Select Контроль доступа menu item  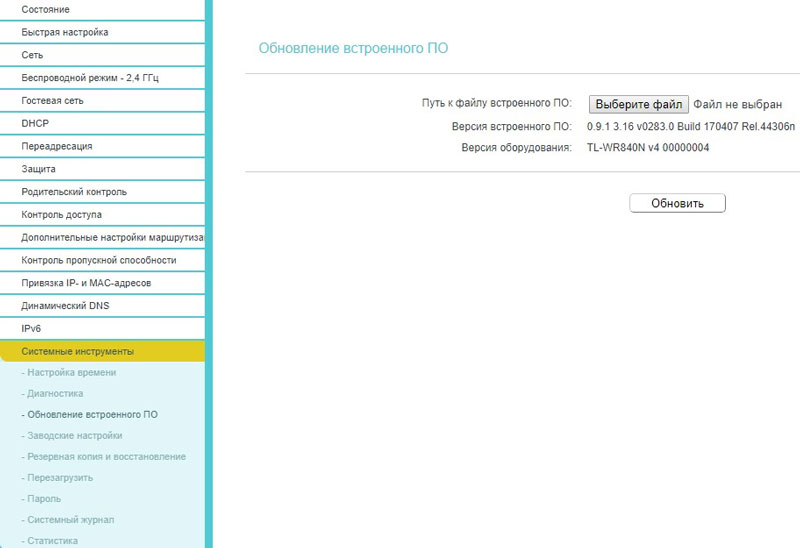(x=102, y=214)
